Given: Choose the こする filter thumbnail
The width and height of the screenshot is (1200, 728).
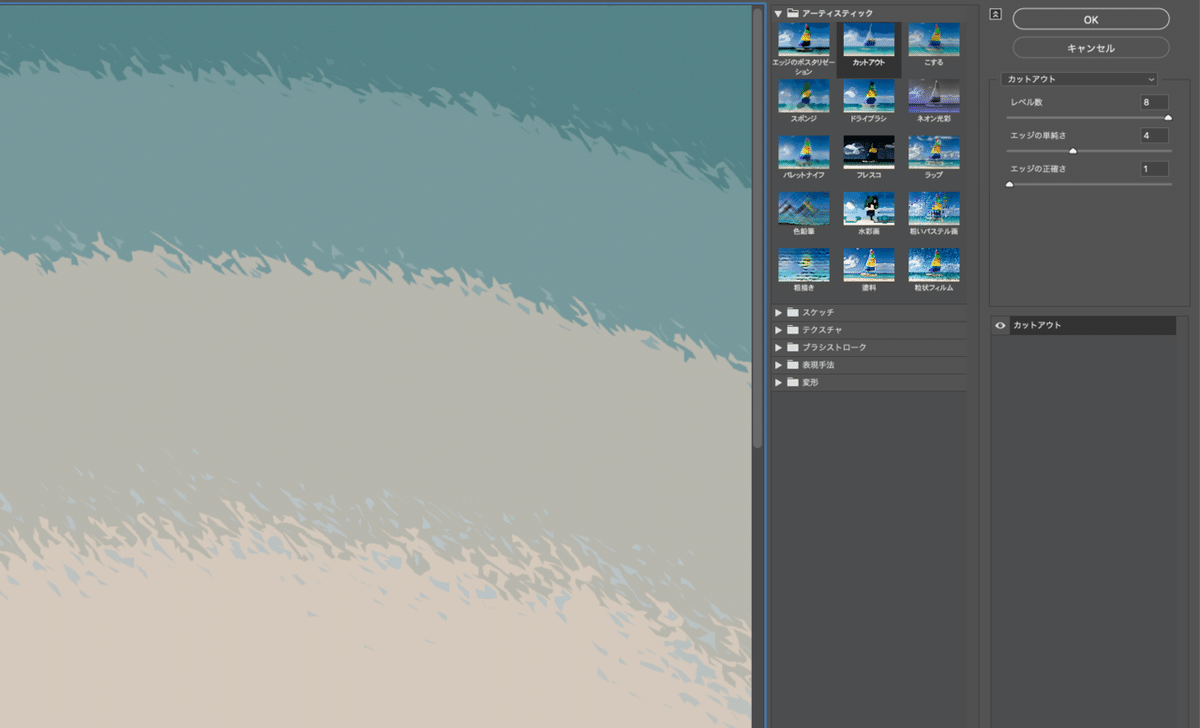Looking at the screenshot, I should tap(934, 39).
